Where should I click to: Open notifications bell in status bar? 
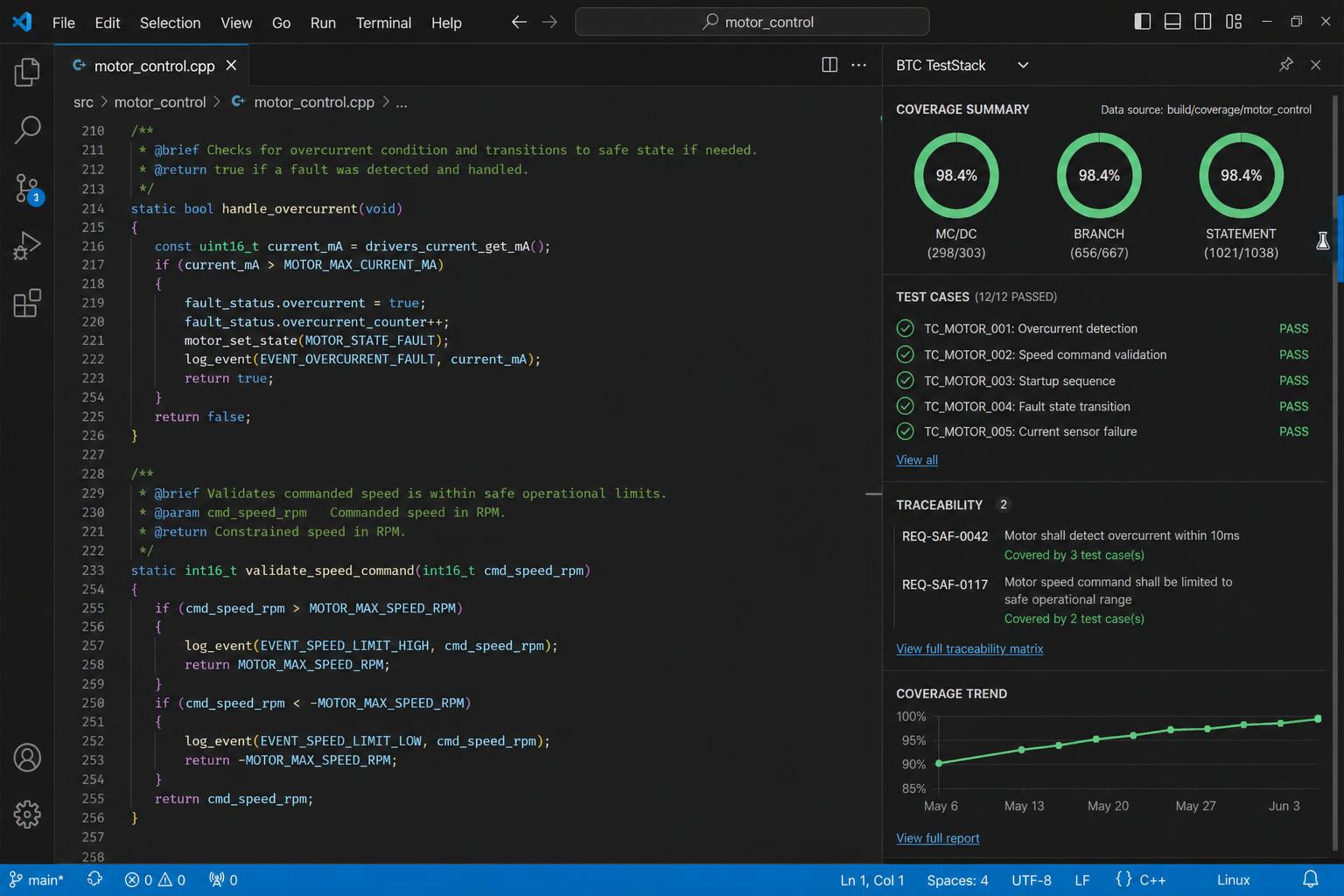[x=1311, y=879]
